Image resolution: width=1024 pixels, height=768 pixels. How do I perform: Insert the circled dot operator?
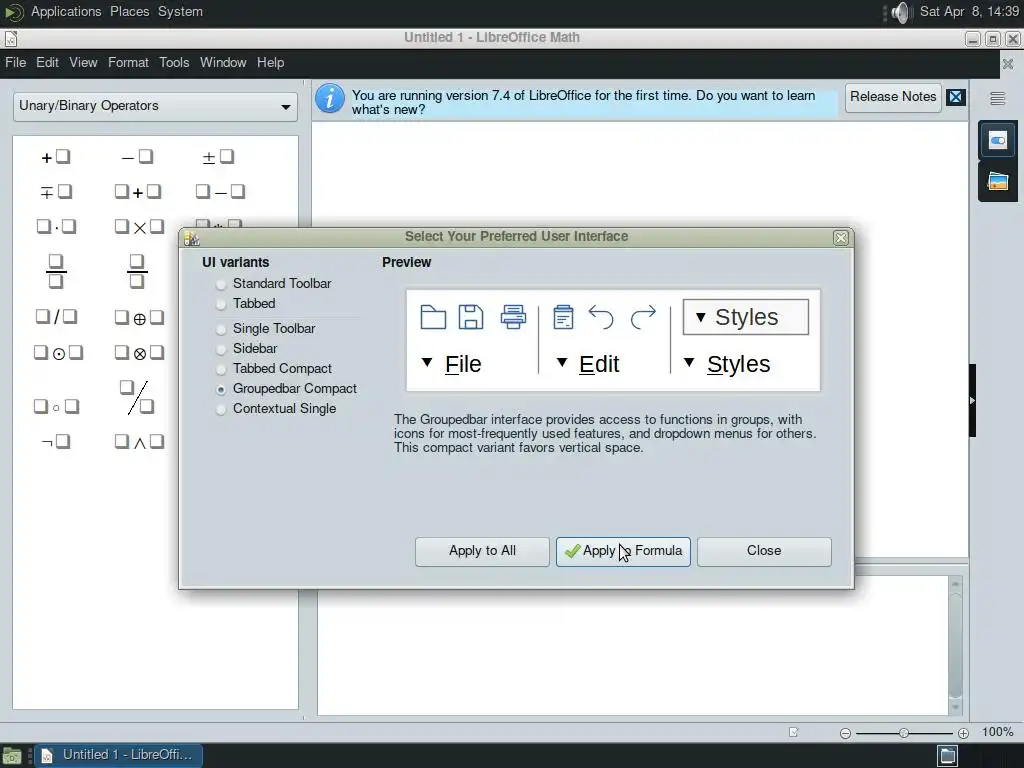(58, 353)
